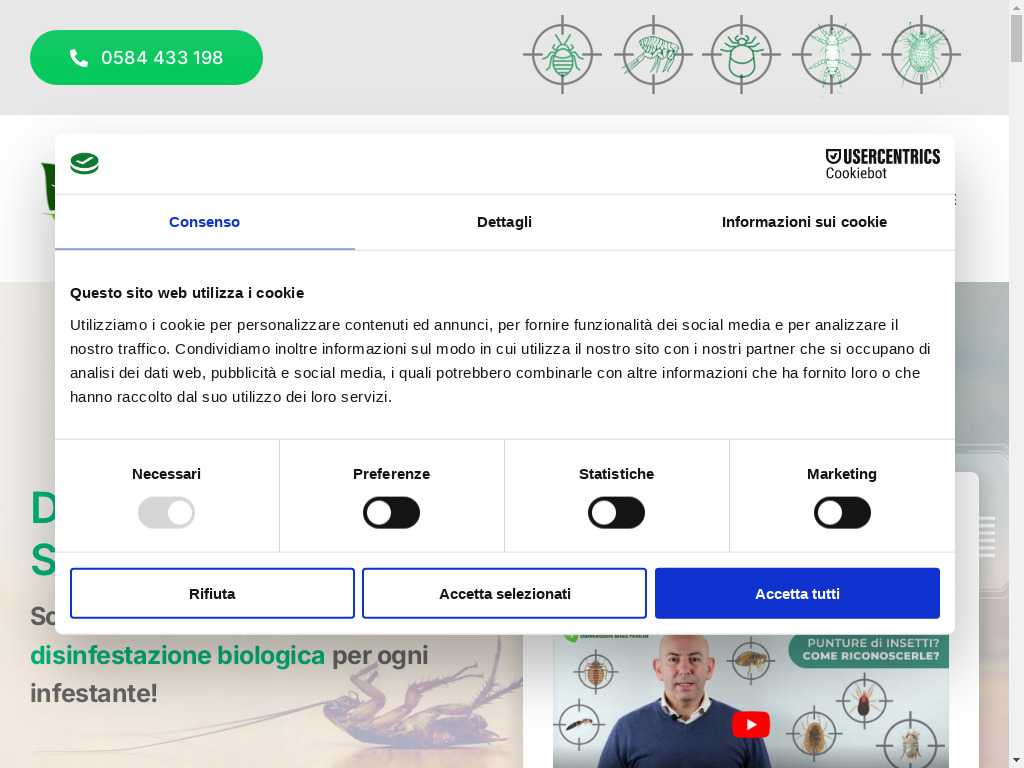
Task: Open the Informazioni sui cookie tab
Action: point(805,222)
